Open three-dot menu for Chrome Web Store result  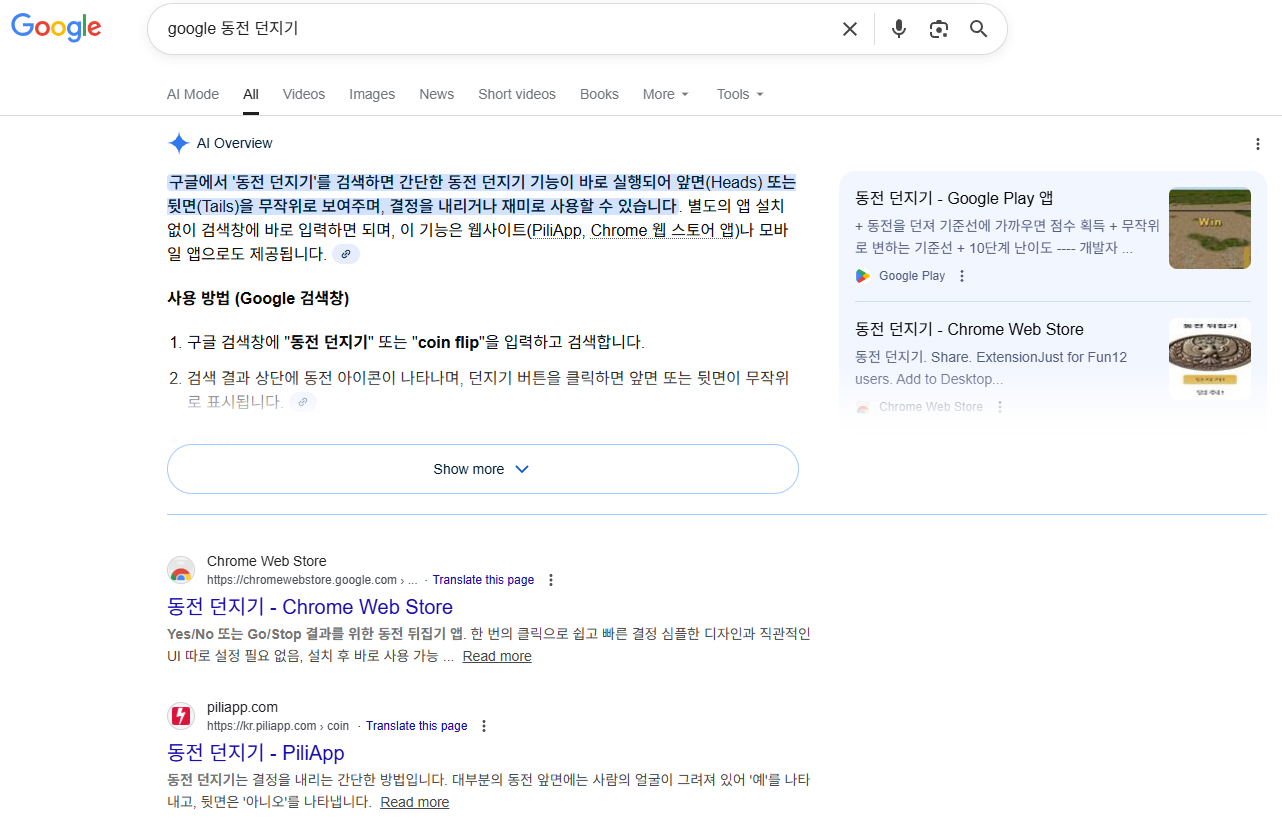click(x=550, y=580)
